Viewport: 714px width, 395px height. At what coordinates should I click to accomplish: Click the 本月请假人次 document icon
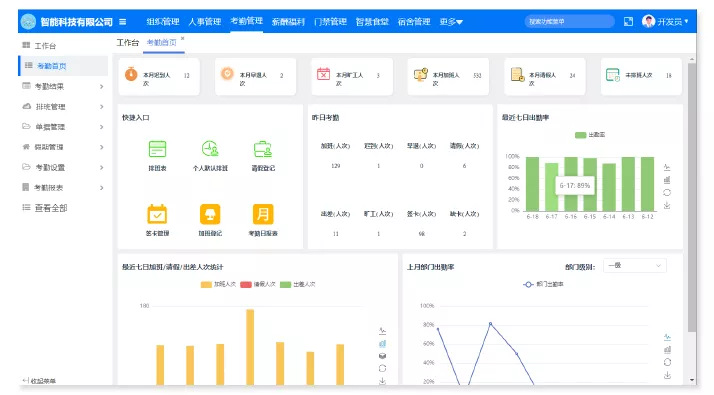[517, 74]
